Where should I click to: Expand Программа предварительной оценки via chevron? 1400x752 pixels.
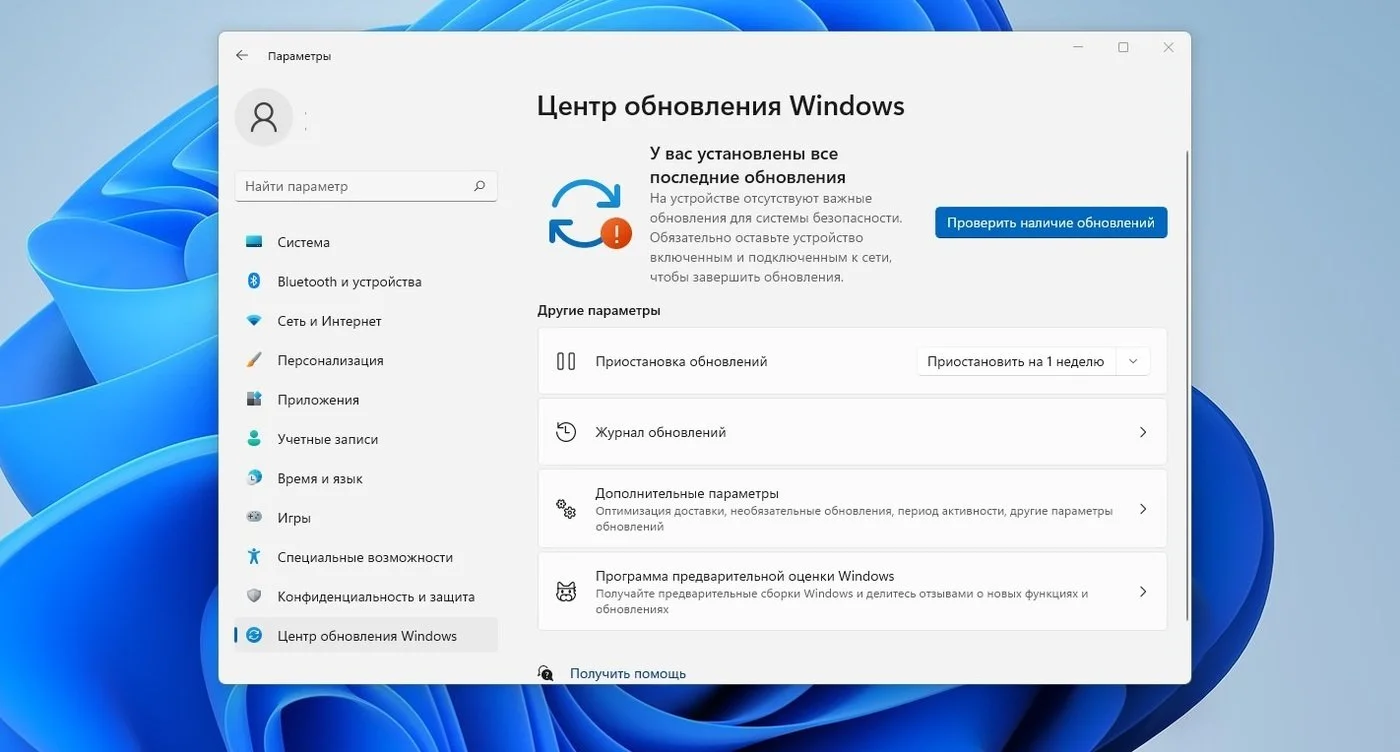pyautogui.click(x=1143, y=591)
